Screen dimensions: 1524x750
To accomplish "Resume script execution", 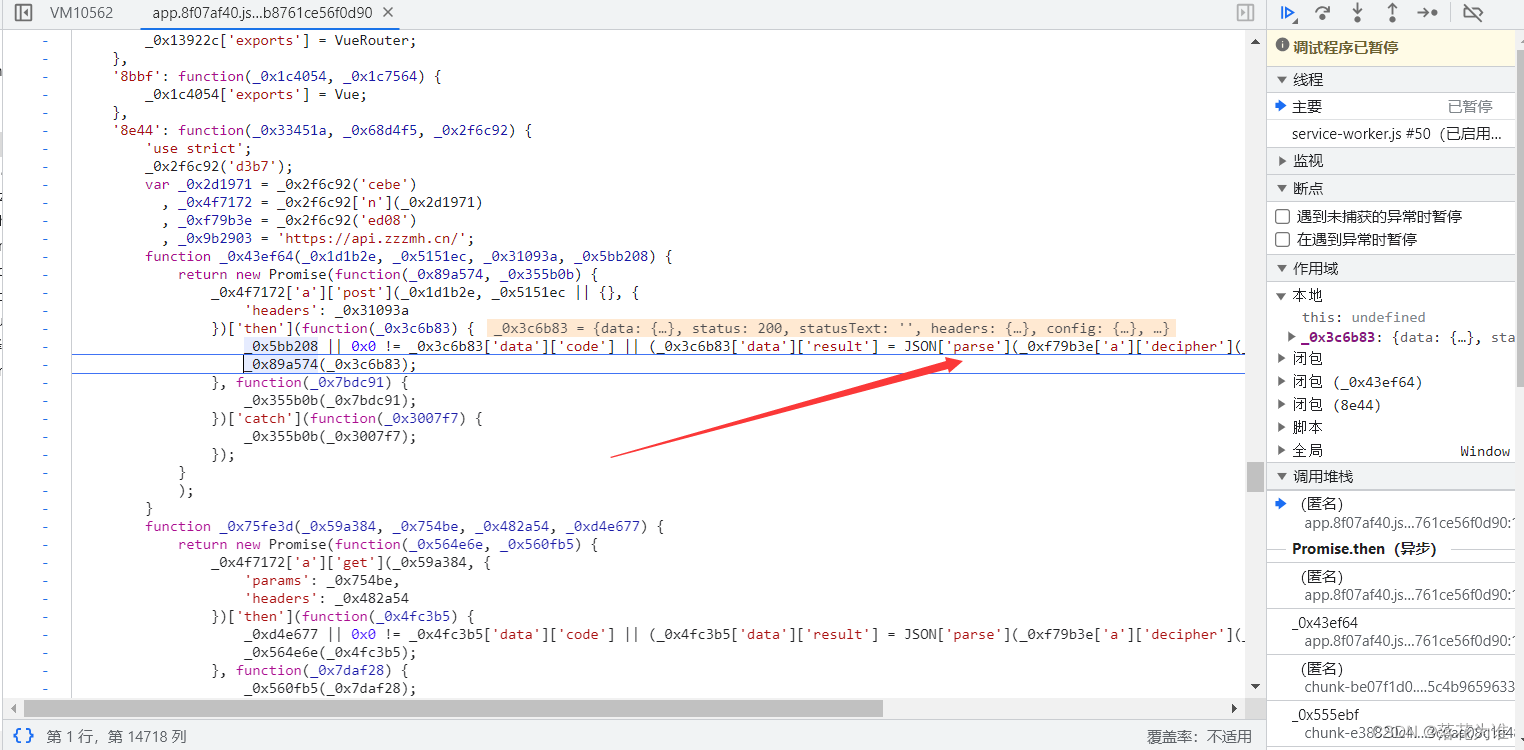I will click(x=1288, y=13).
